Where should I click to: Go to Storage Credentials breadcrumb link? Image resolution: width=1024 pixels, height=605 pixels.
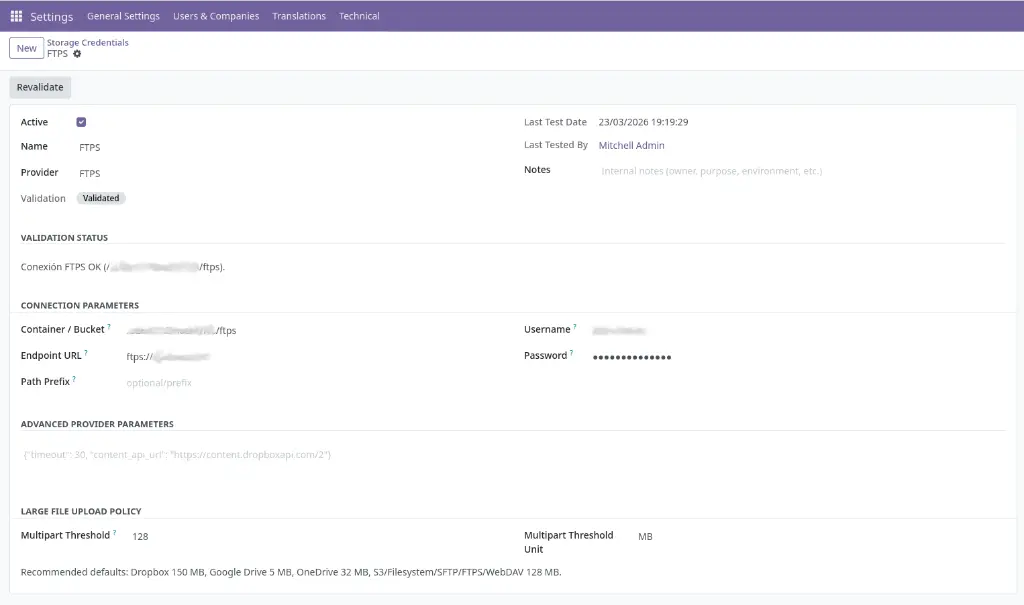tap(88, 43)
